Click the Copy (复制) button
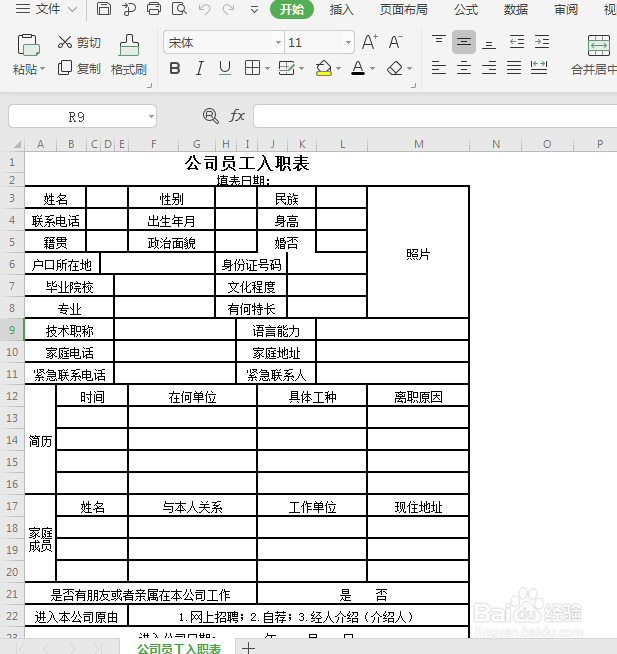Viewport: 617px width, 654px height. (79, 68)
